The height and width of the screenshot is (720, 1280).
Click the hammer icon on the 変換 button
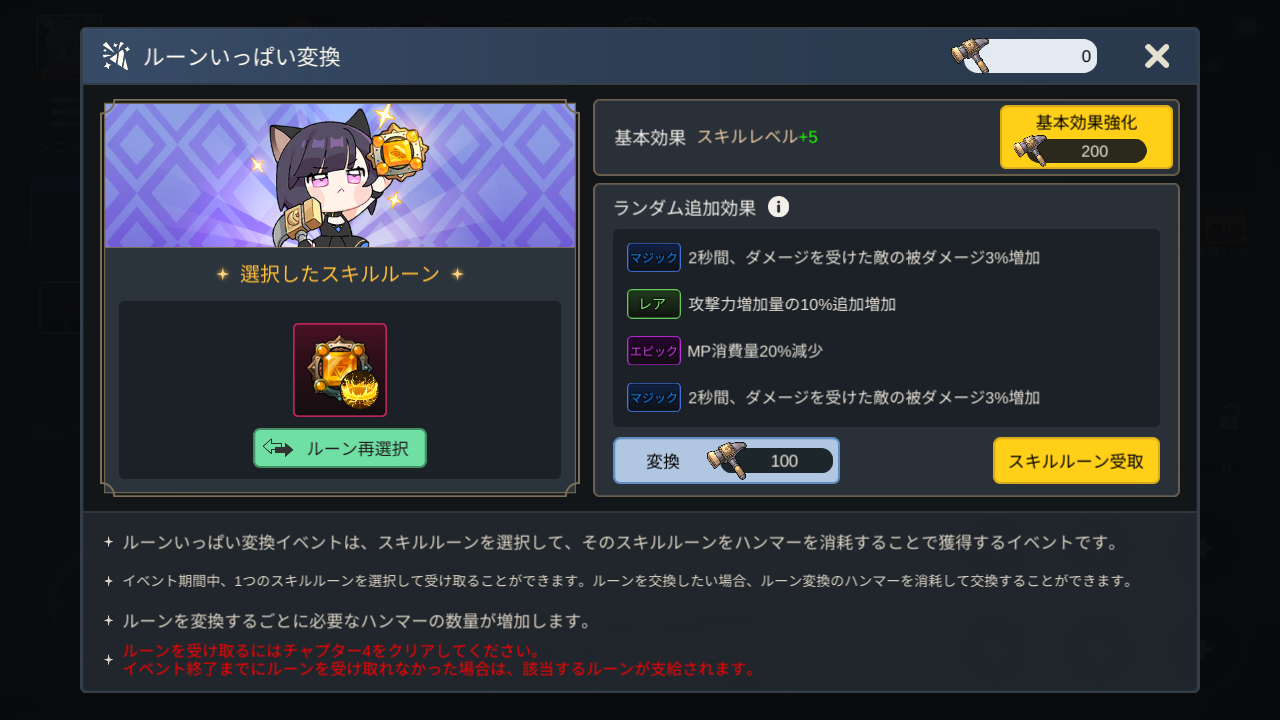727,461
